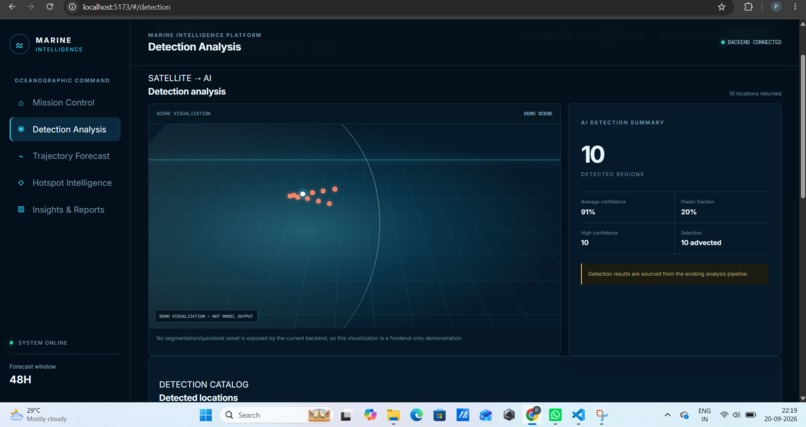The height and width of the screenshot is (427, 806).
Task: Click the Mission Control home icon
Action: pos(21,103)
